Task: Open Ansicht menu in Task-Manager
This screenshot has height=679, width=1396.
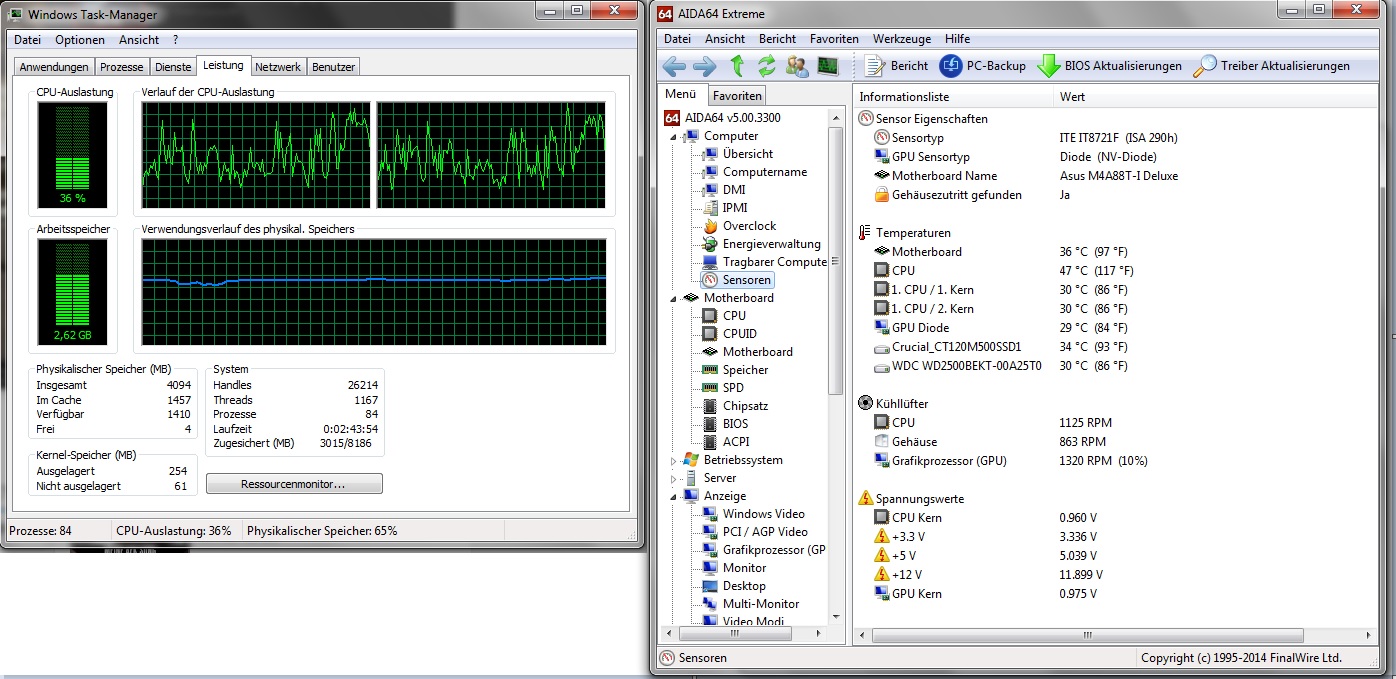Action: pyautogui.click(x=139, y=40)
